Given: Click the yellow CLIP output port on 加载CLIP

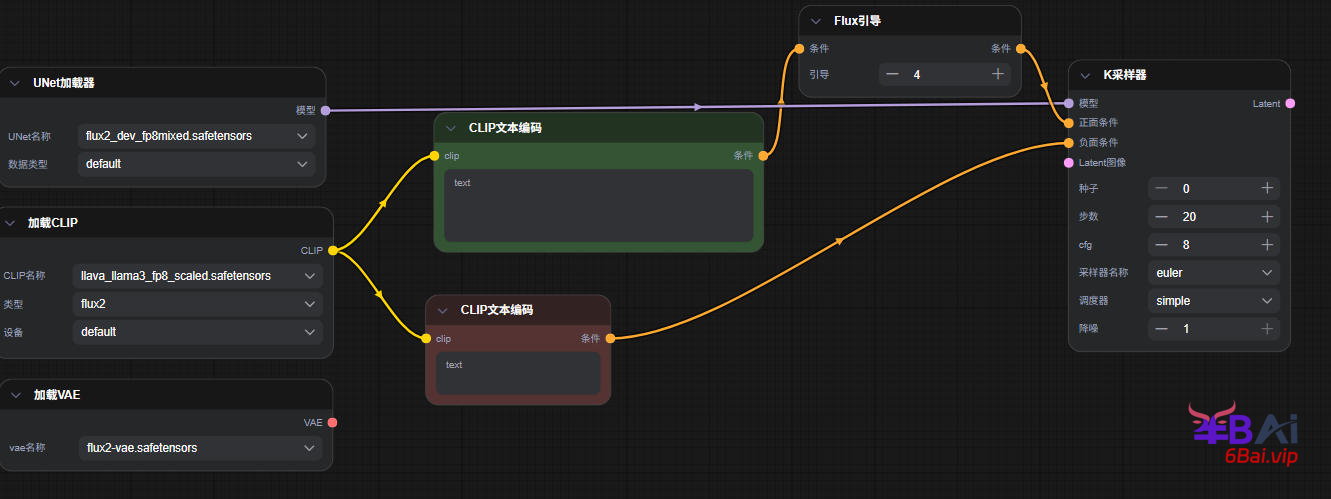Looking at the screenshot, I should 332,250.
